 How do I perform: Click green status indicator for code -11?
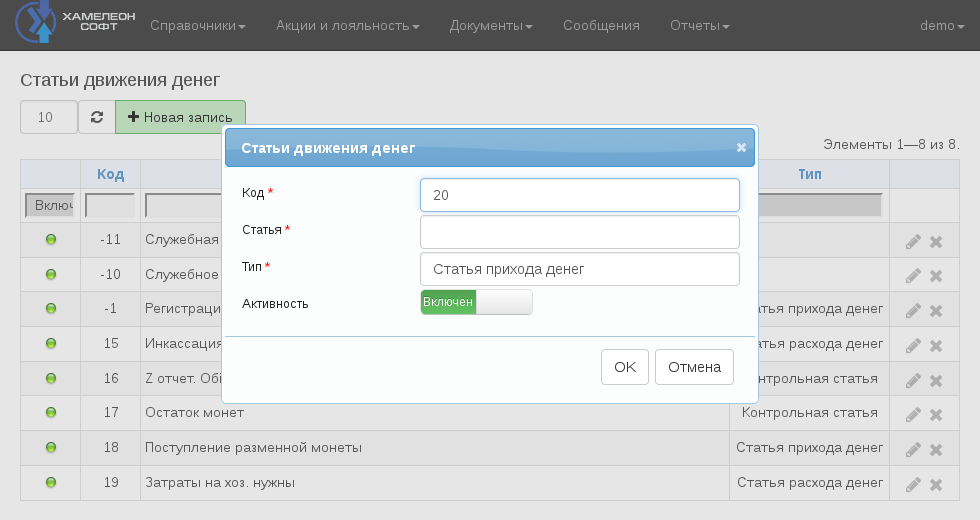[51, 239]
